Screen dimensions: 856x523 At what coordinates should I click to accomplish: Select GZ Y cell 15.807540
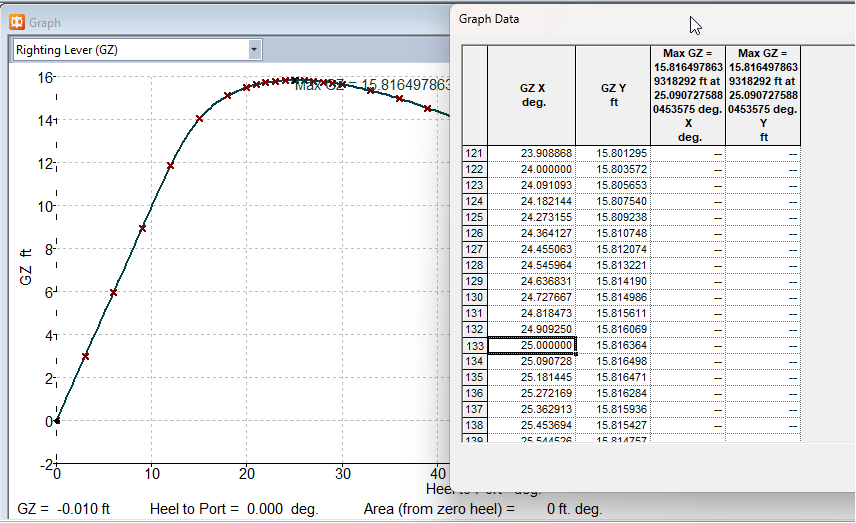click(x=613, y=201)
